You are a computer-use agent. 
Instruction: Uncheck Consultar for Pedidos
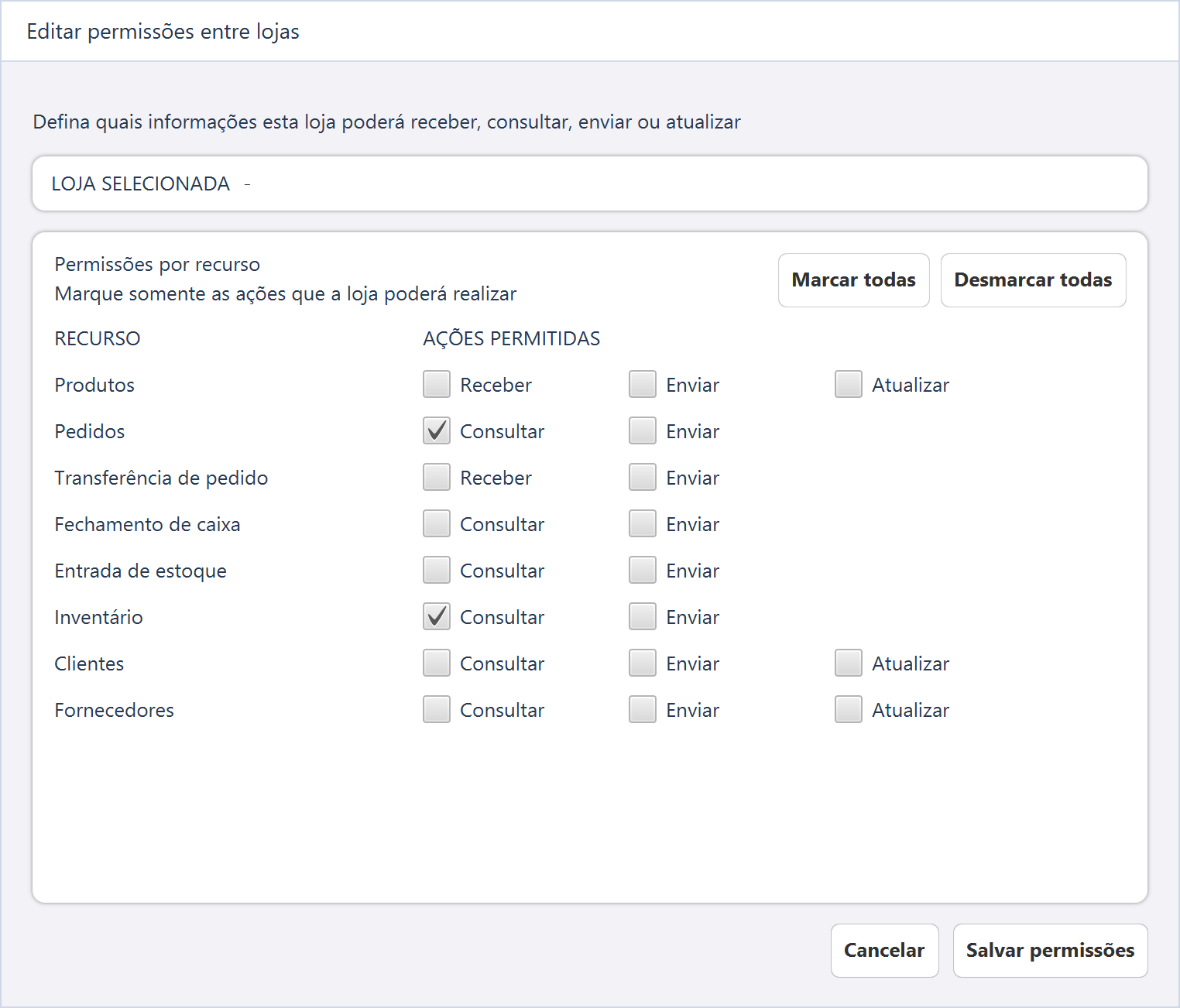437,430
